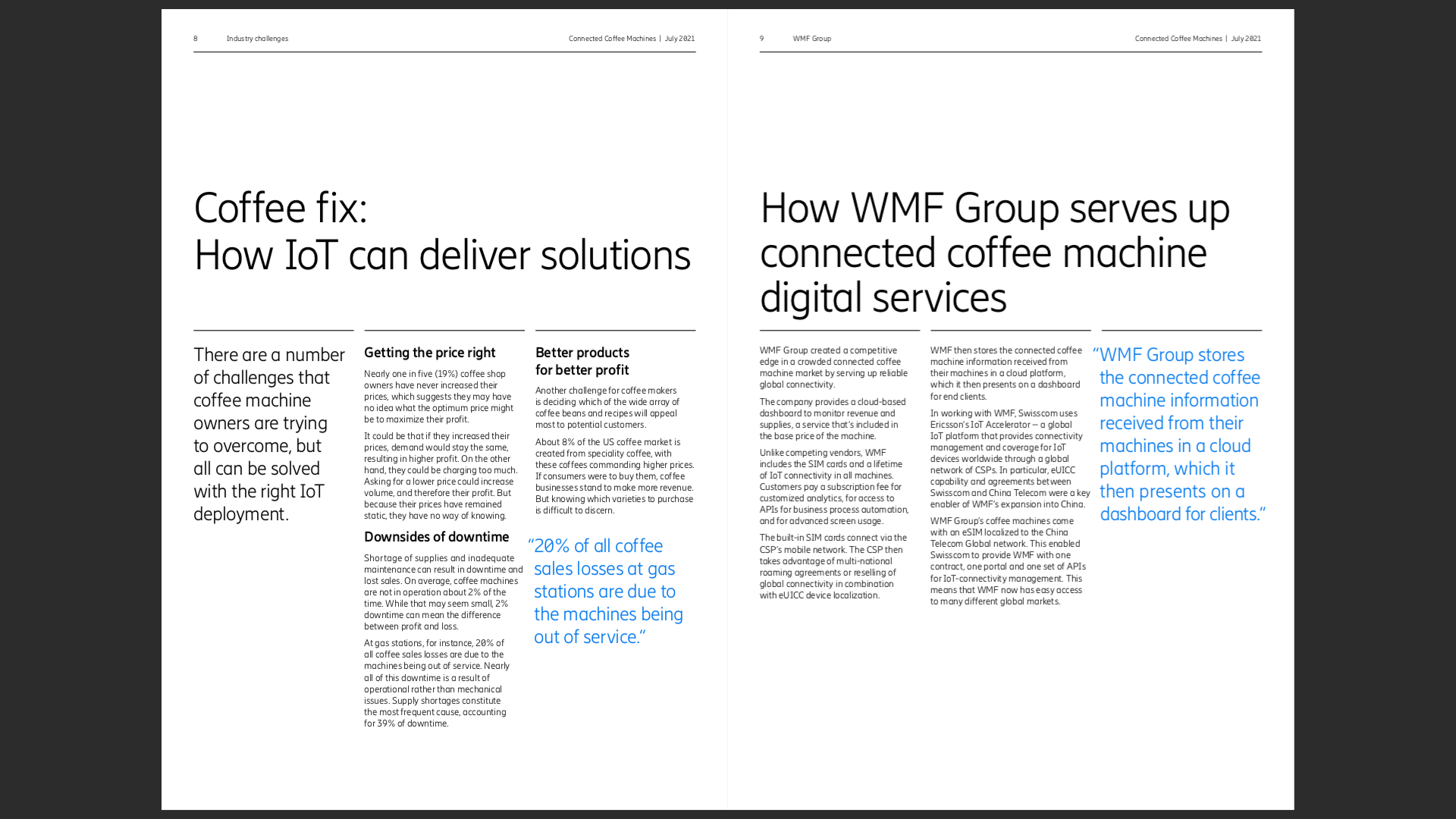Screen dimensions: 1456x819
Task: Click the blue quote '20% of all coffee sales losses'
Action: [x=605, y=591]
